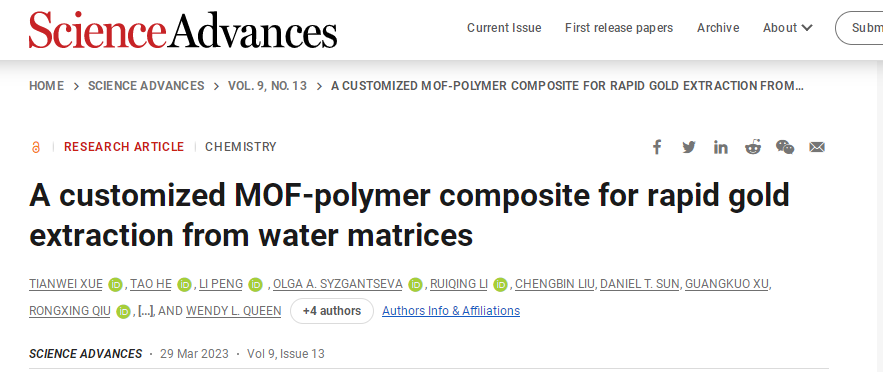Expand the About dropdown menu
This screenshot has width=883, height=372.
point(787,28)
